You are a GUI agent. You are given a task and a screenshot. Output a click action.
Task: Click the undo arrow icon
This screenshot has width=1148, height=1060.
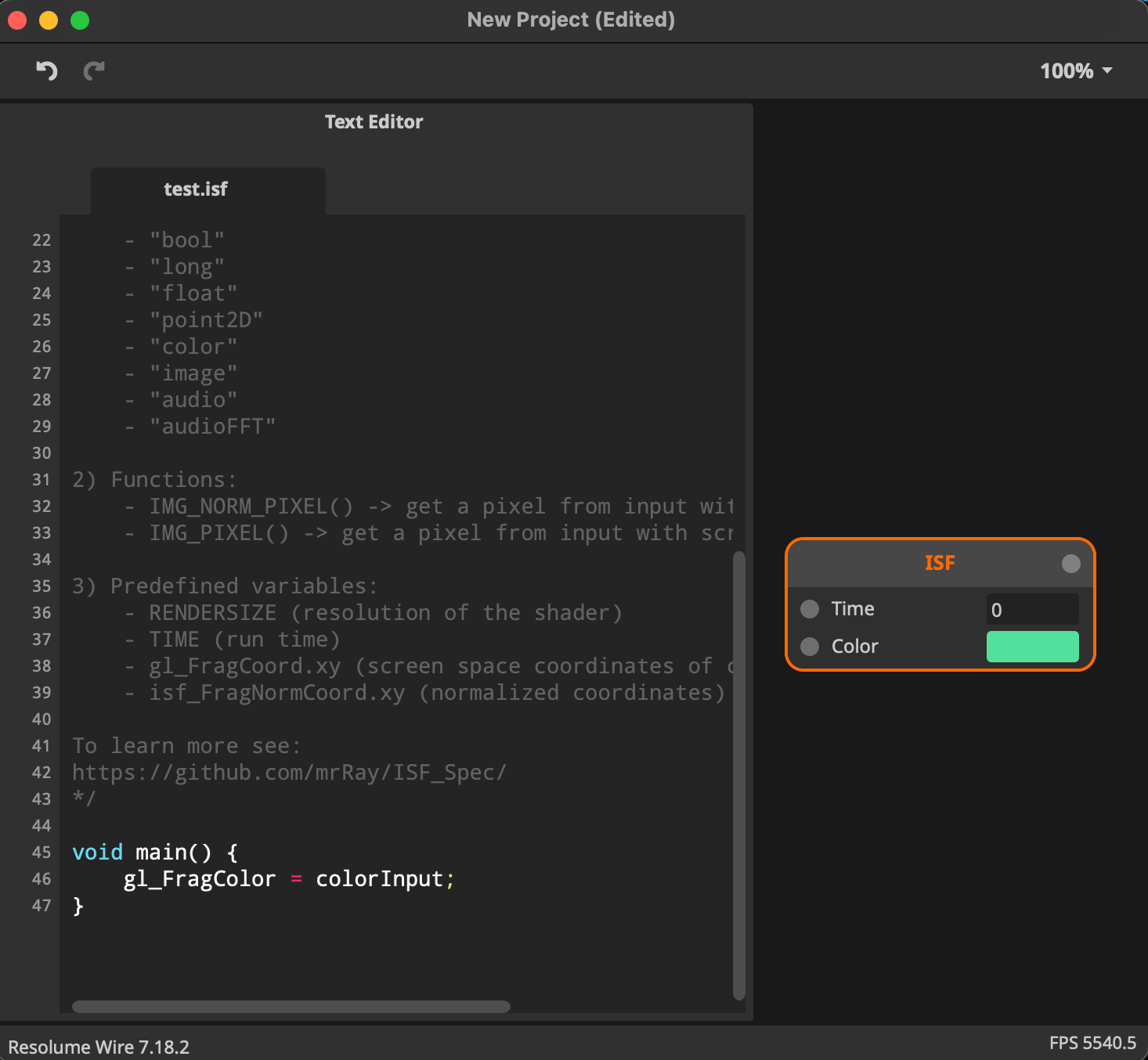(x=47, y=71)
